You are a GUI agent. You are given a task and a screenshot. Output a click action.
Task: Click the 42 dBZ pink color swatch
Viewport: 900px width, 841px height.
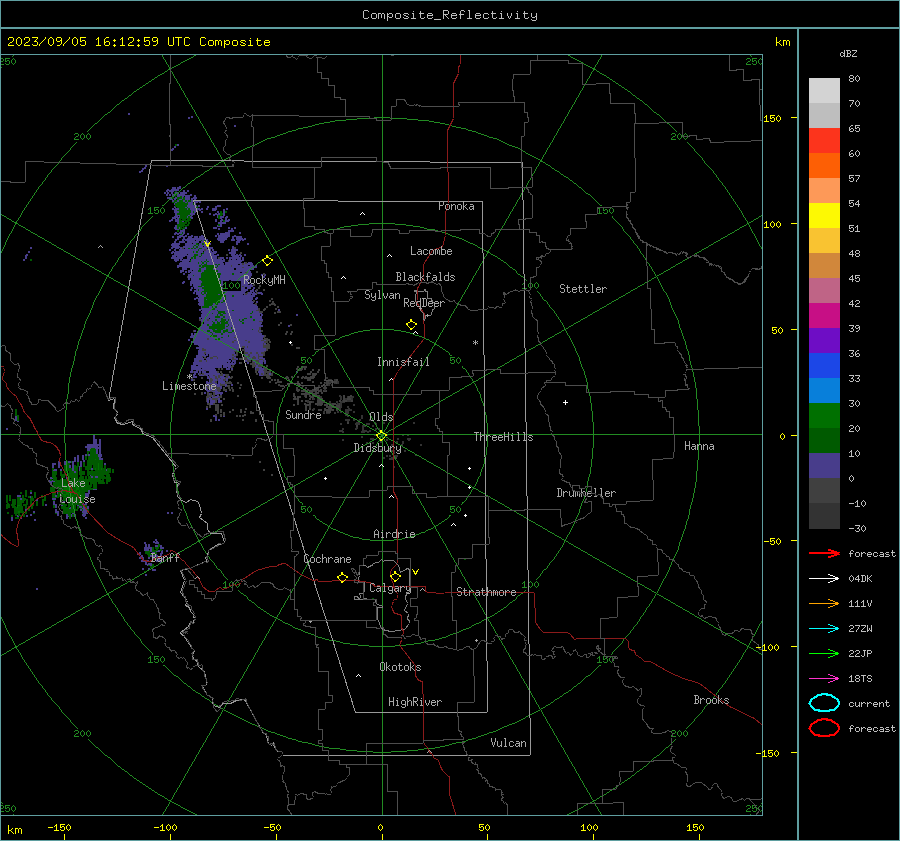click(824, 290)
